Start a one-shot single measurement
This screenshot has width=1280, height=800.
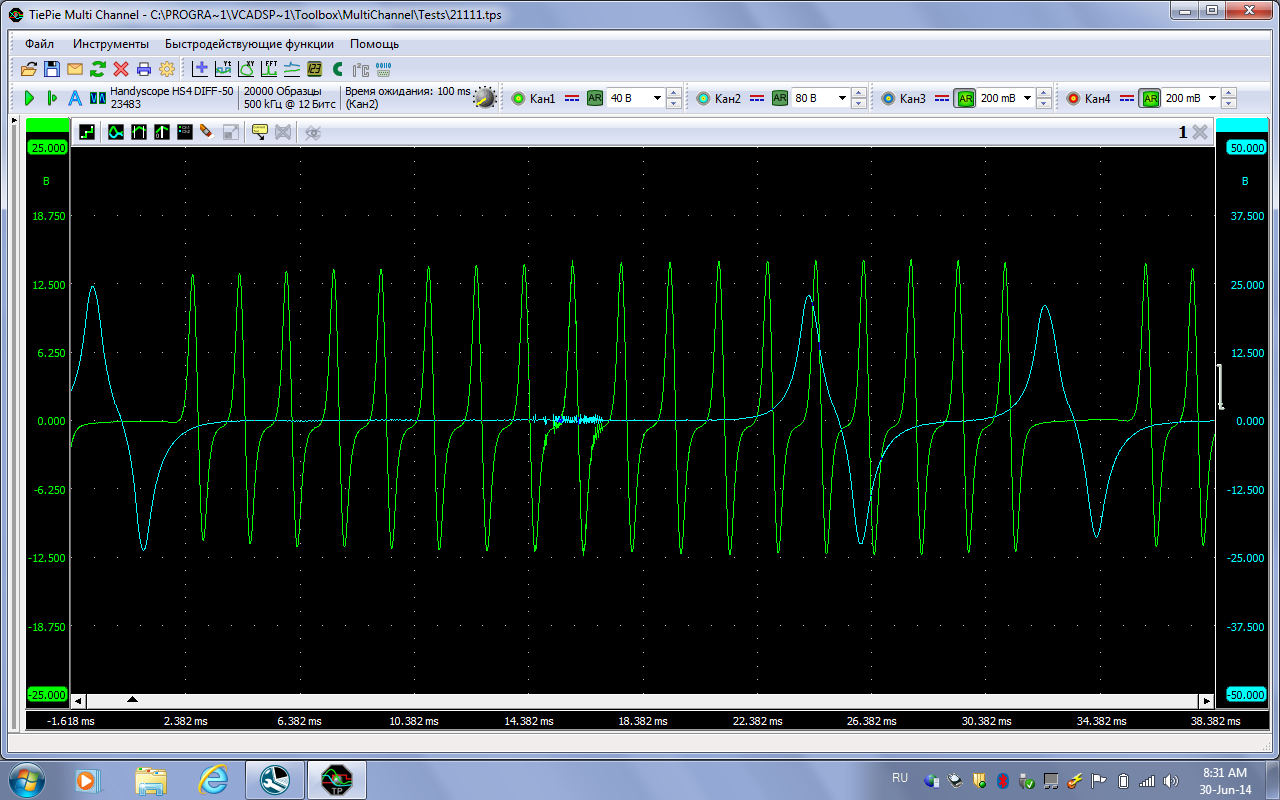52,98
